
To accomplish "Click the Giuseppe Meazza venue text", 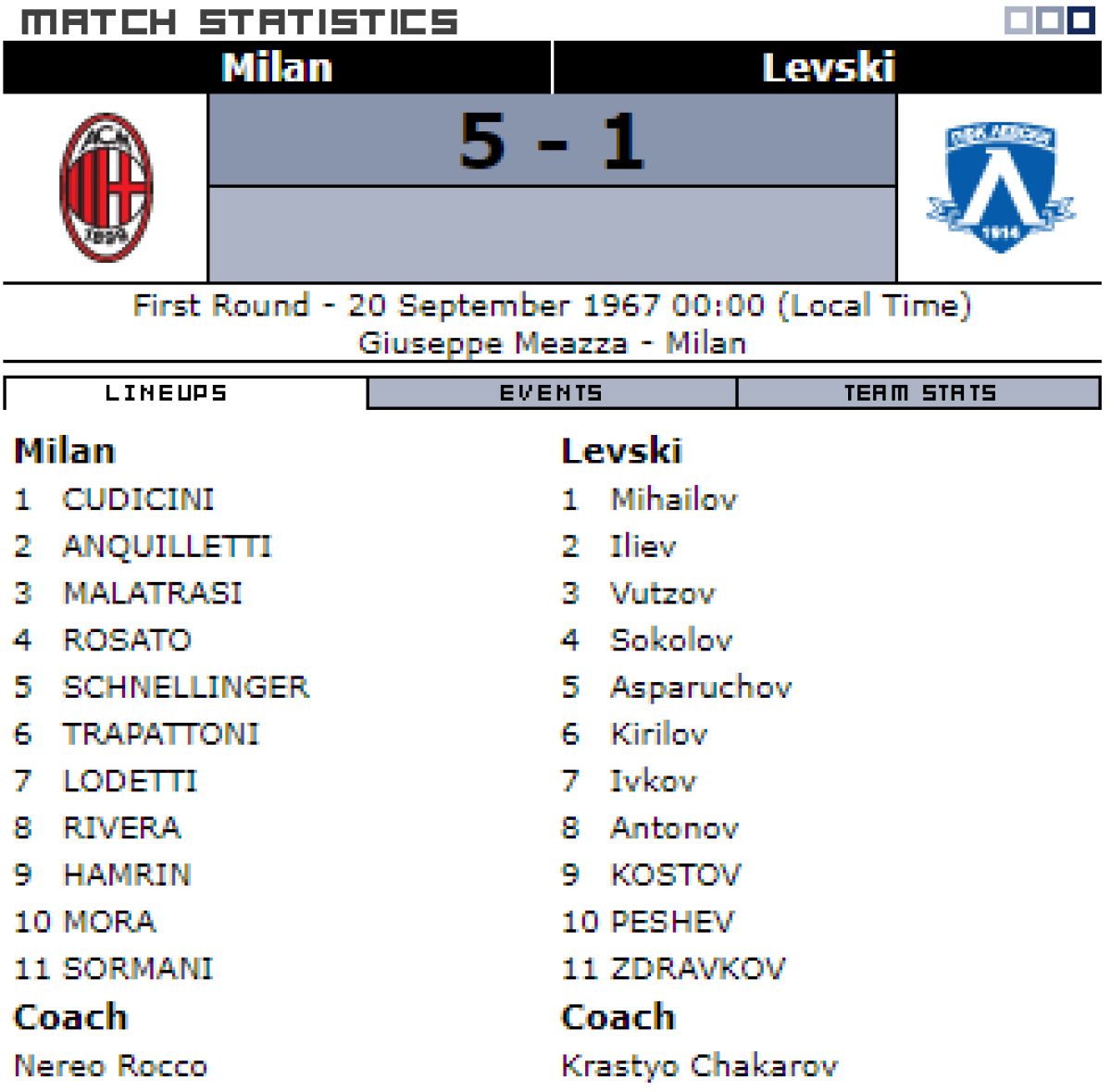I will [x=493, y=343].
